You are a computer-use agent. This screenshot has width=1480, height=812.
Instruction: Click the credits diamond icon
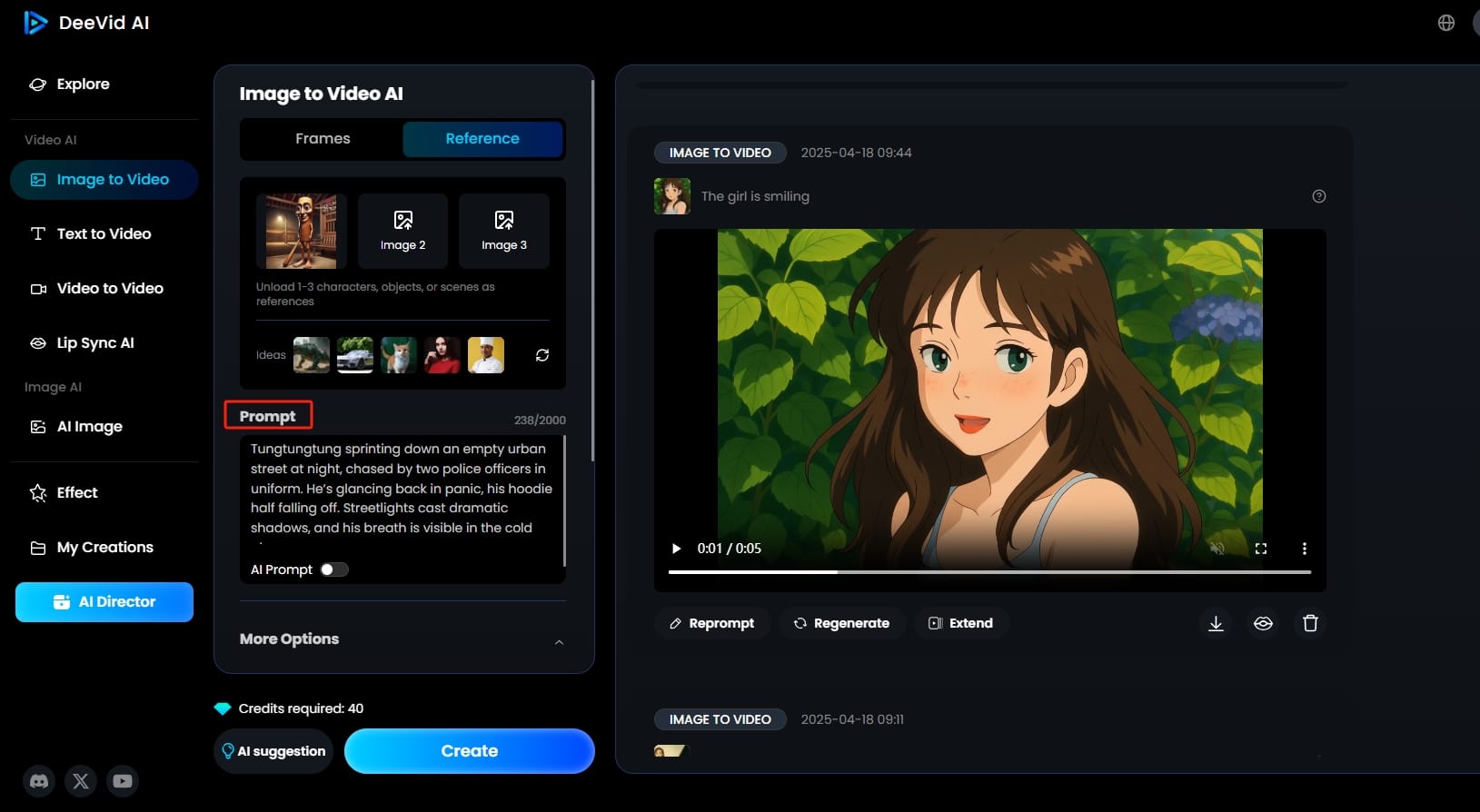pos(223,708)
